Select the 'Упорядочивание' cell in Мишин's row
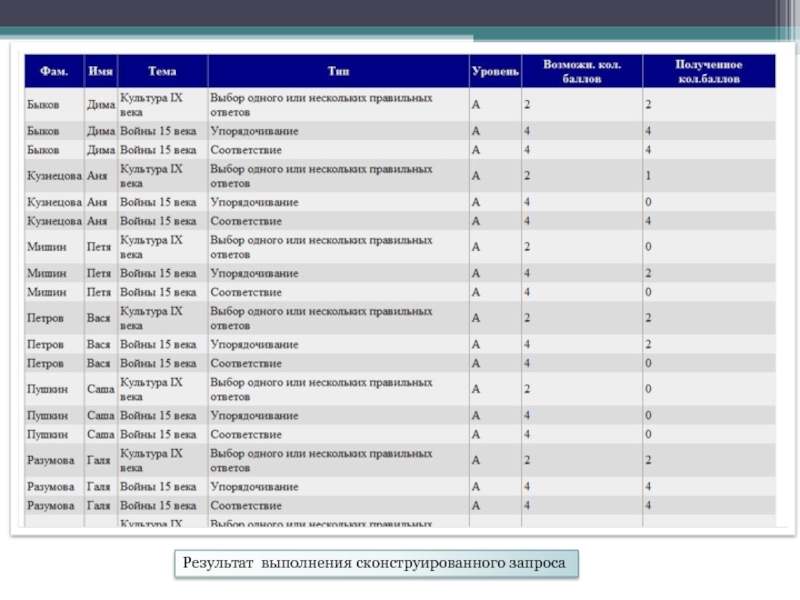The height and width of the screenshot is (600, 800). (254, 273)
